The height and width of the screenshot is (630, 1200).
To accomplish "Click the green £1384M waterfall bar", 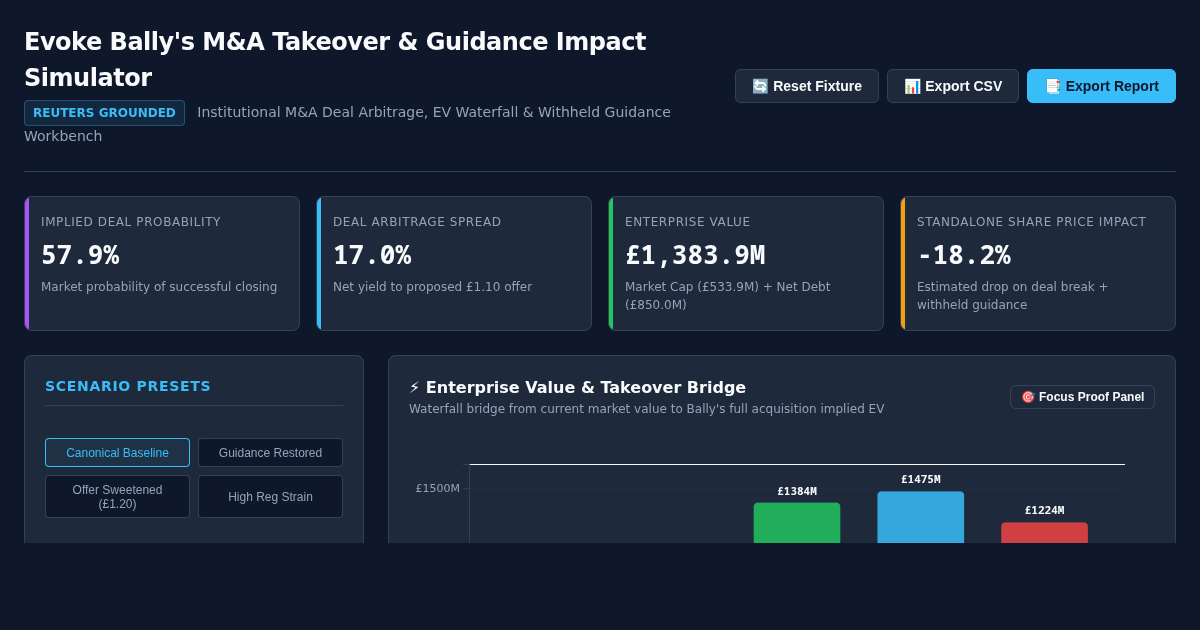I will point(797,523).
